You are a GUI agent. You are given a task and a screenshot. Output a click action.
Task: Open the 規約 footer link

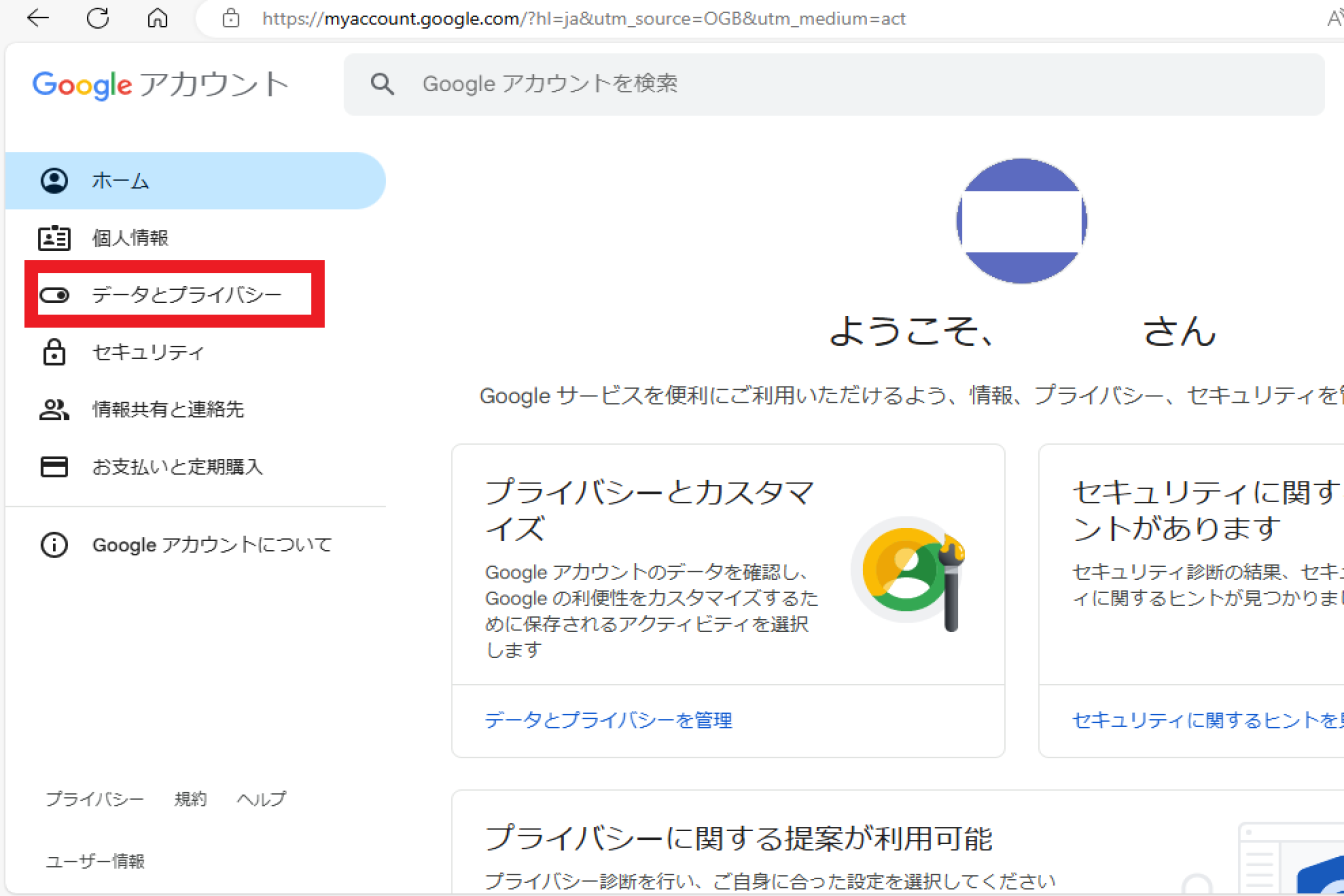tap(190, 799)
